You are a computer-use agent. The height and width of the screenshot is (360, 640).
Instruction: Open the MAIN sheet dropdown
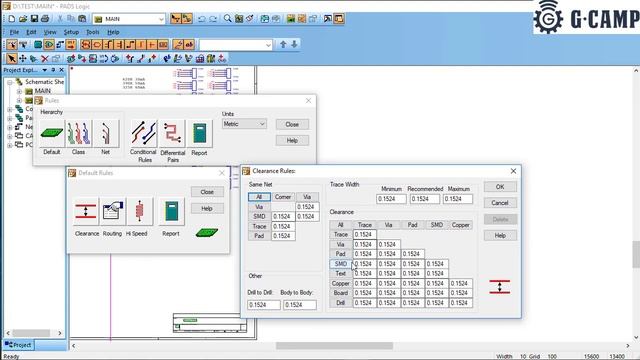(161, 19)
